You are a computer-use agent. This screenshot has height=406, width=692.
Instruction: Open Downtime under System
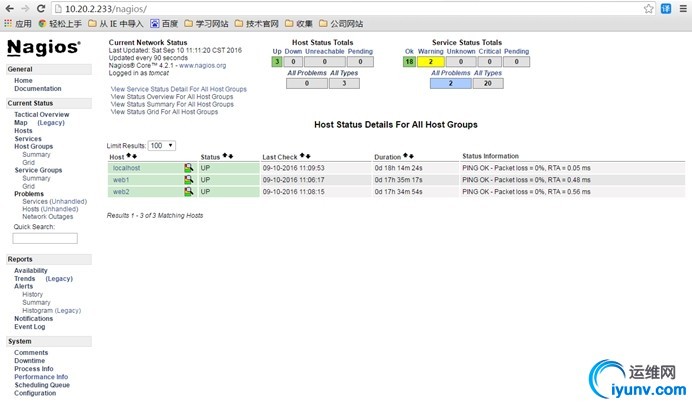pos(30,361)
